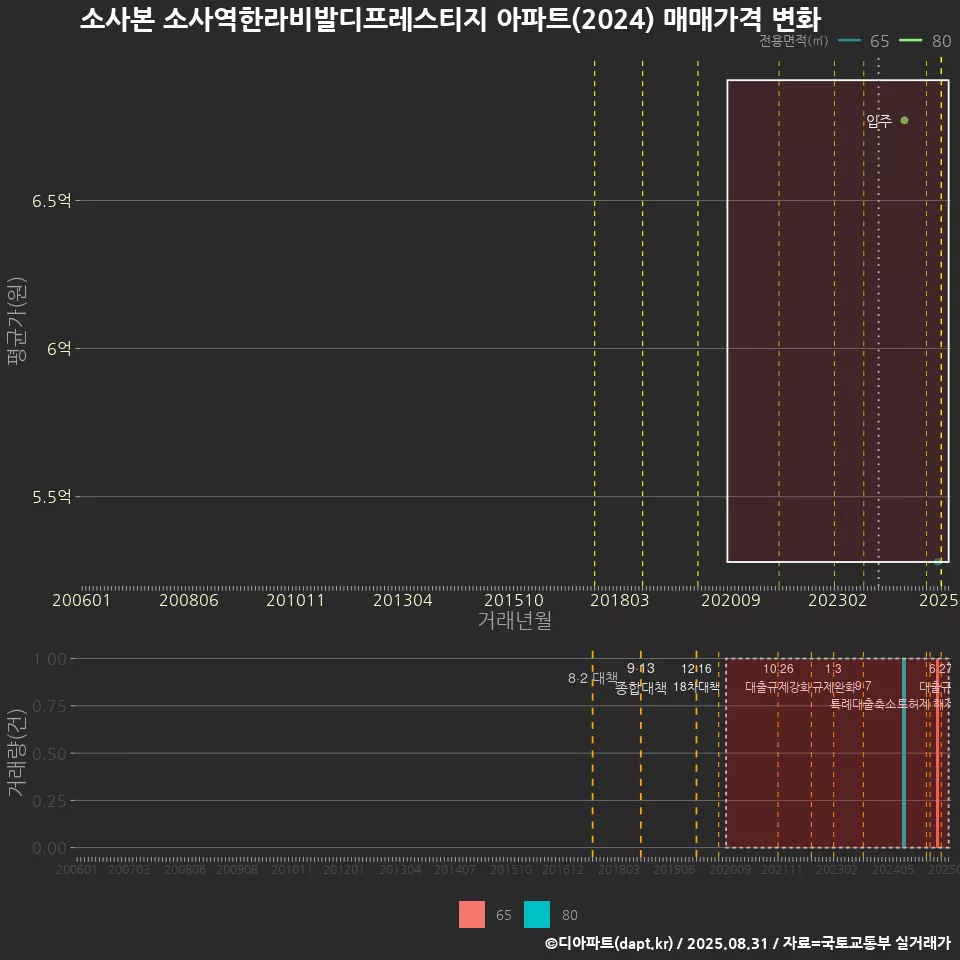Click the 0.50 volume axis label
Viewport: 960px width, 960px height.
pyautogui.click(x=50, y=754)
